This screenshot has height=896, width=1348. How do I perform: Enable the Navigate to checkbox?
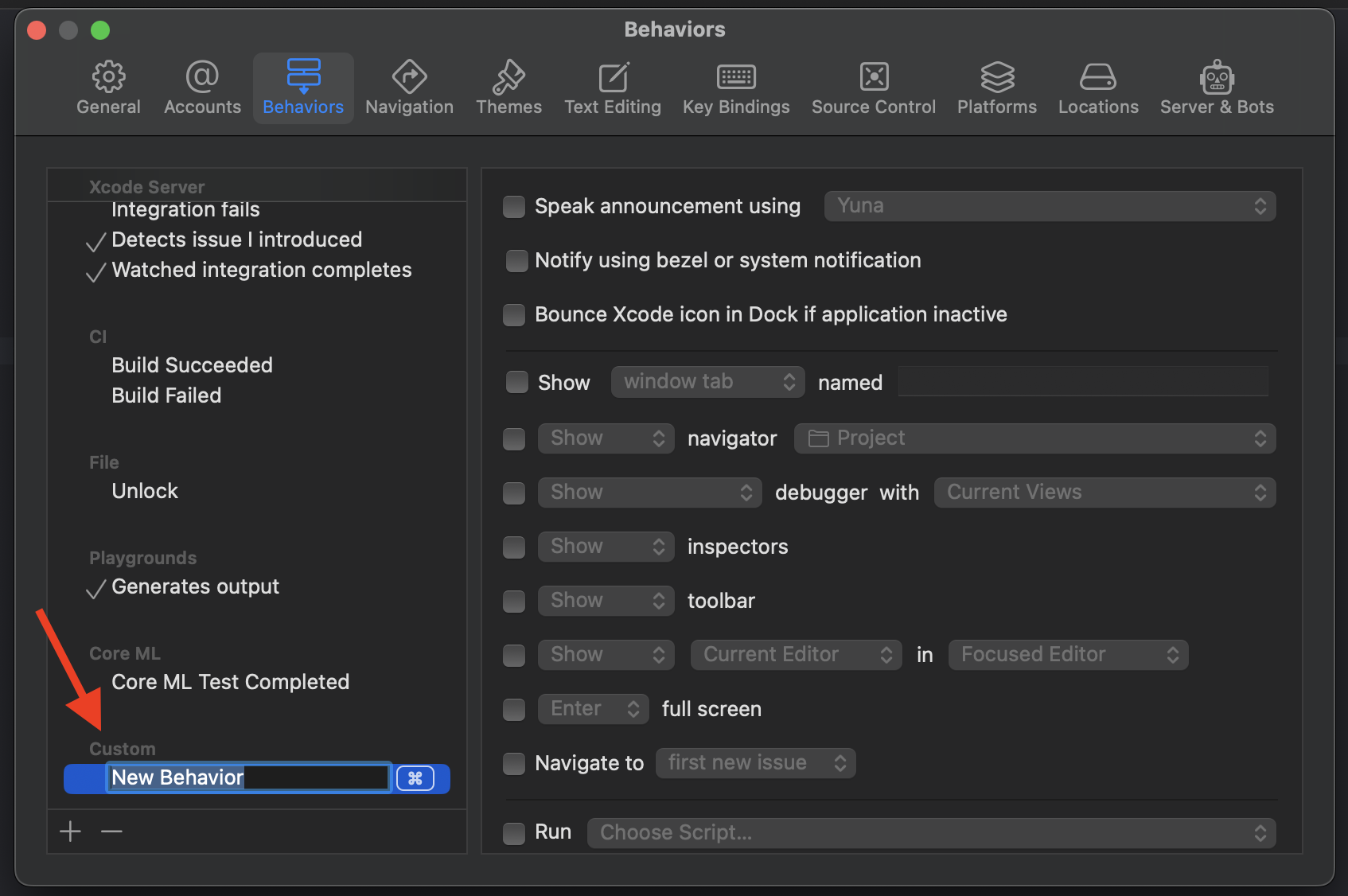pos(514,763)
